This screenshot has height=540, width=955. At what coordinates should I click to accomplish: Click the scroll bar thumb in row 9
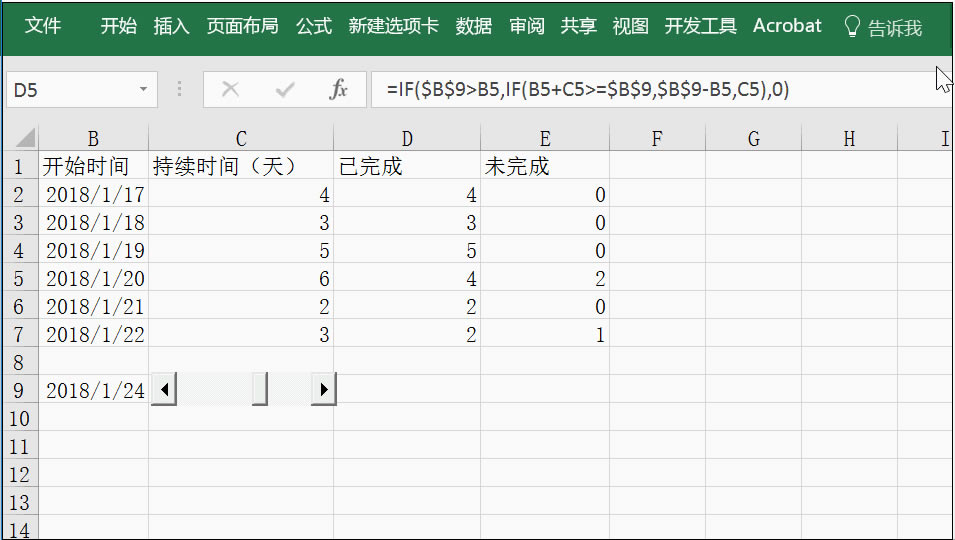click(260, 389)
